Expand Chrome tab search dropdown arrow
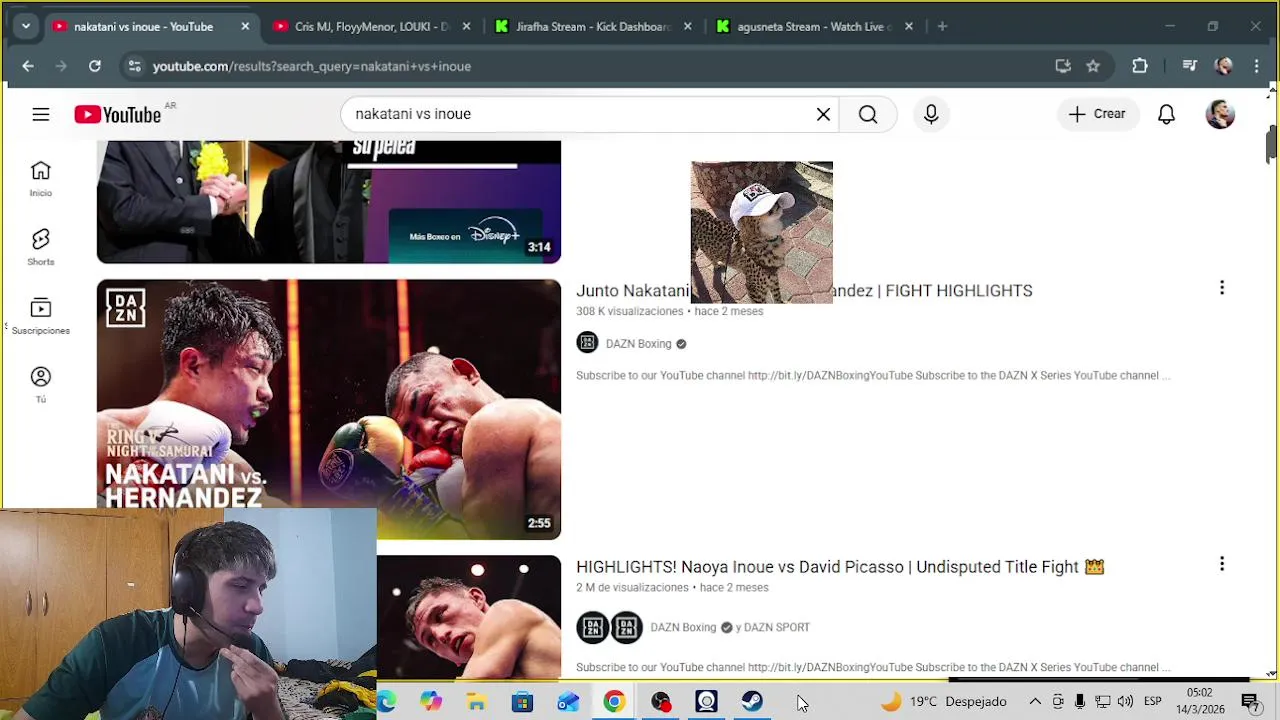 pyautogui.click(x=25, y=26)
